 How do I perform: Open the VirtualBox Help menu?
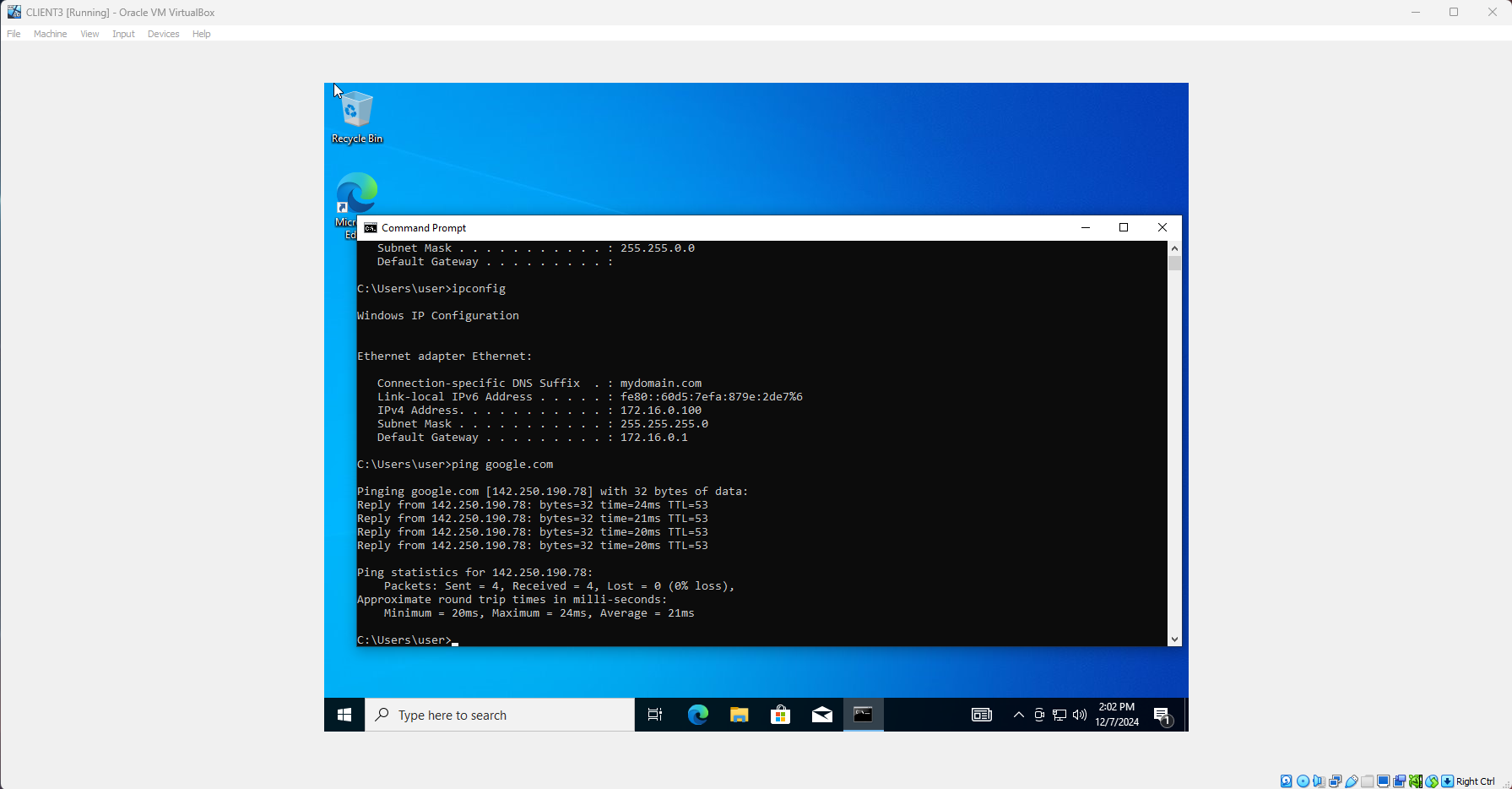pyautogui.click(x=201, y=34)
